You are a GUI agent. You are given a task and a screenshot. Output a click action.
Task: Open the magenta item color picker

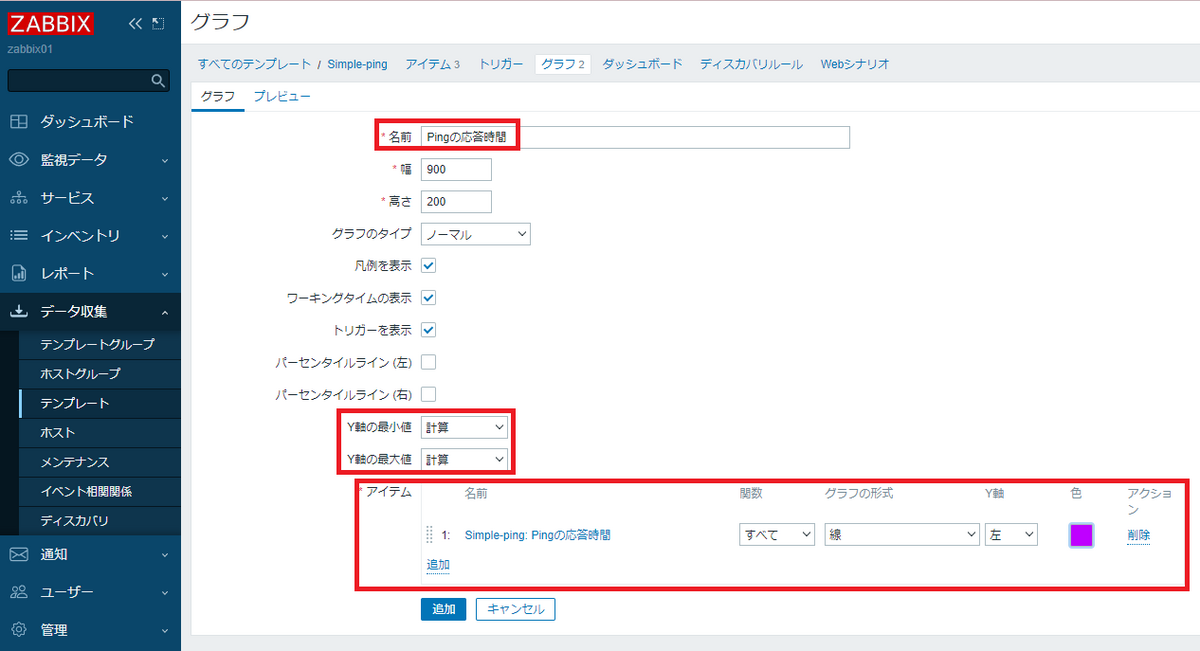point(1081,534)
